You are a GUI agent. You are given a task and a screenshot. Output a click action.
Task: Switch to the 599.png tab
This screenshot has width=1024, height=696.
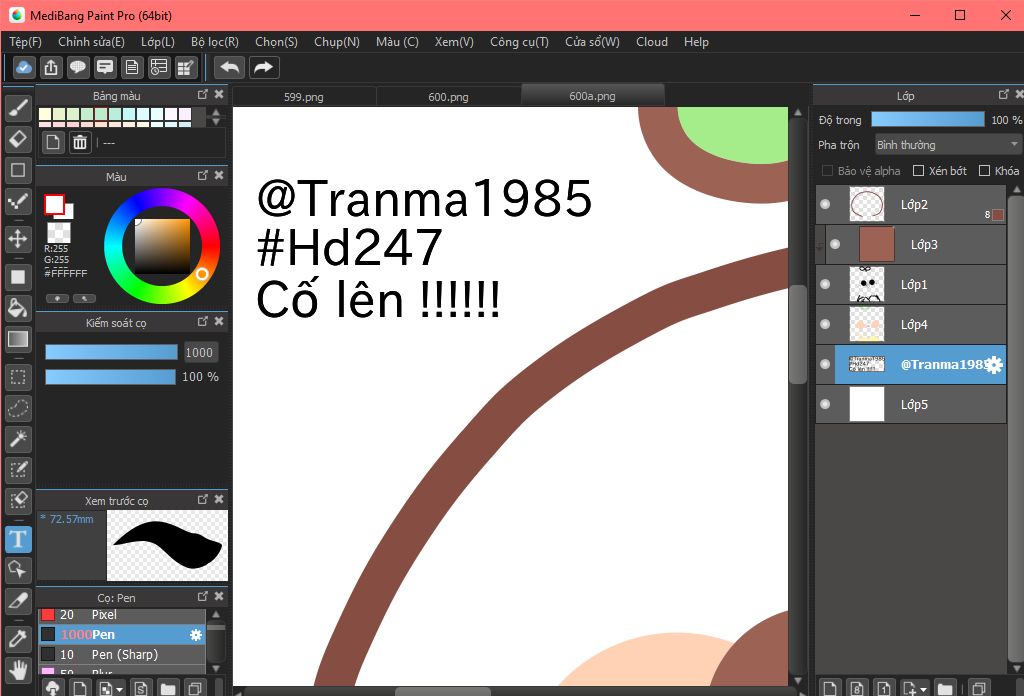(x=304, y=97)
